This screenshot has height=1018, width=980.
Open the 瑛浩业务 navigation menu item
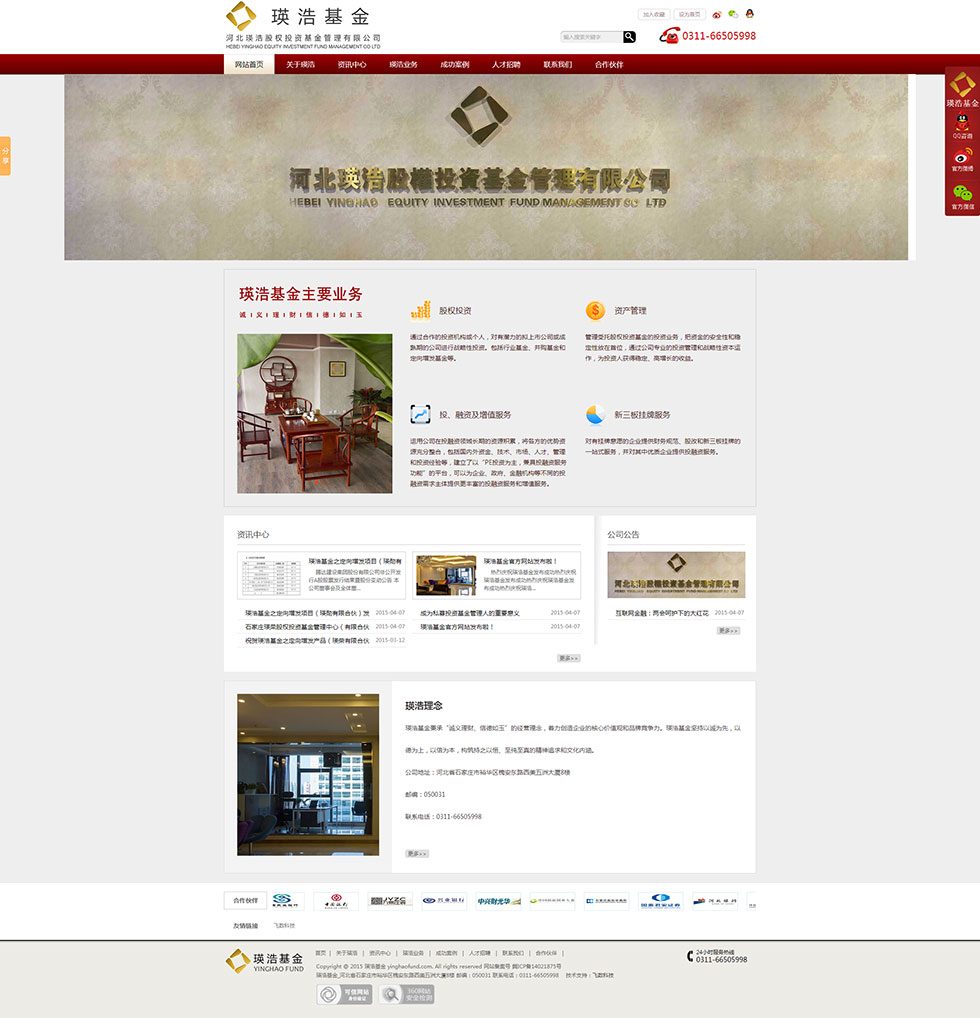pos(403,64)
